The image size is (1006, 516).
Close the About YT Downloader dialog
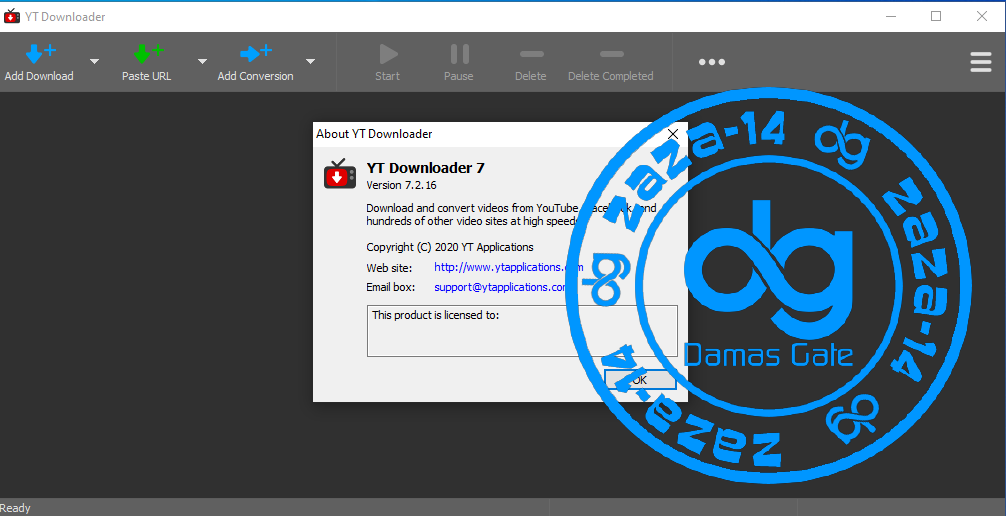pyautogui.click(x=672, y=134)
